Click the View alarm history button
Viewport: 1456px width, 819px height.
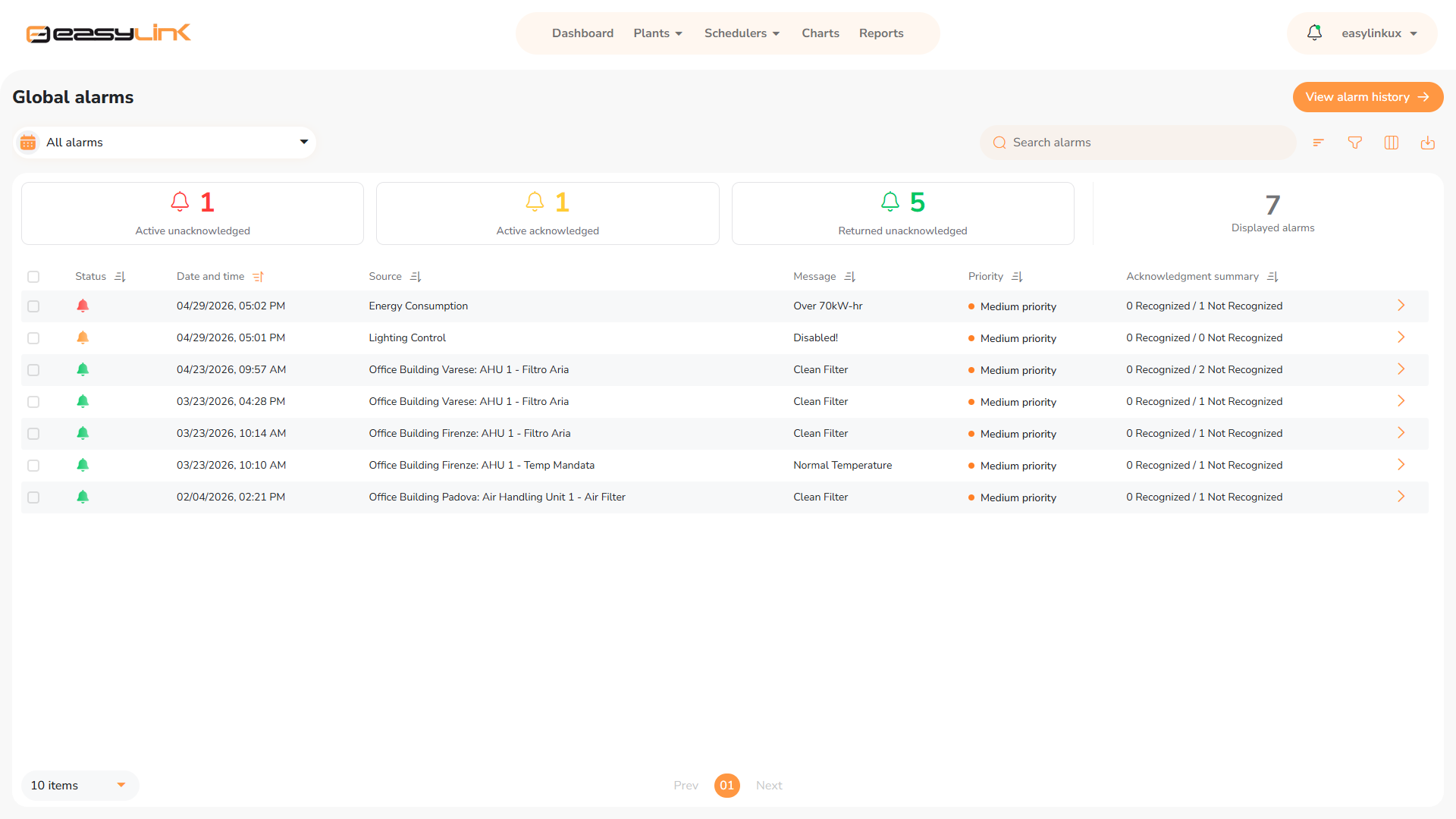[1368, 97]
